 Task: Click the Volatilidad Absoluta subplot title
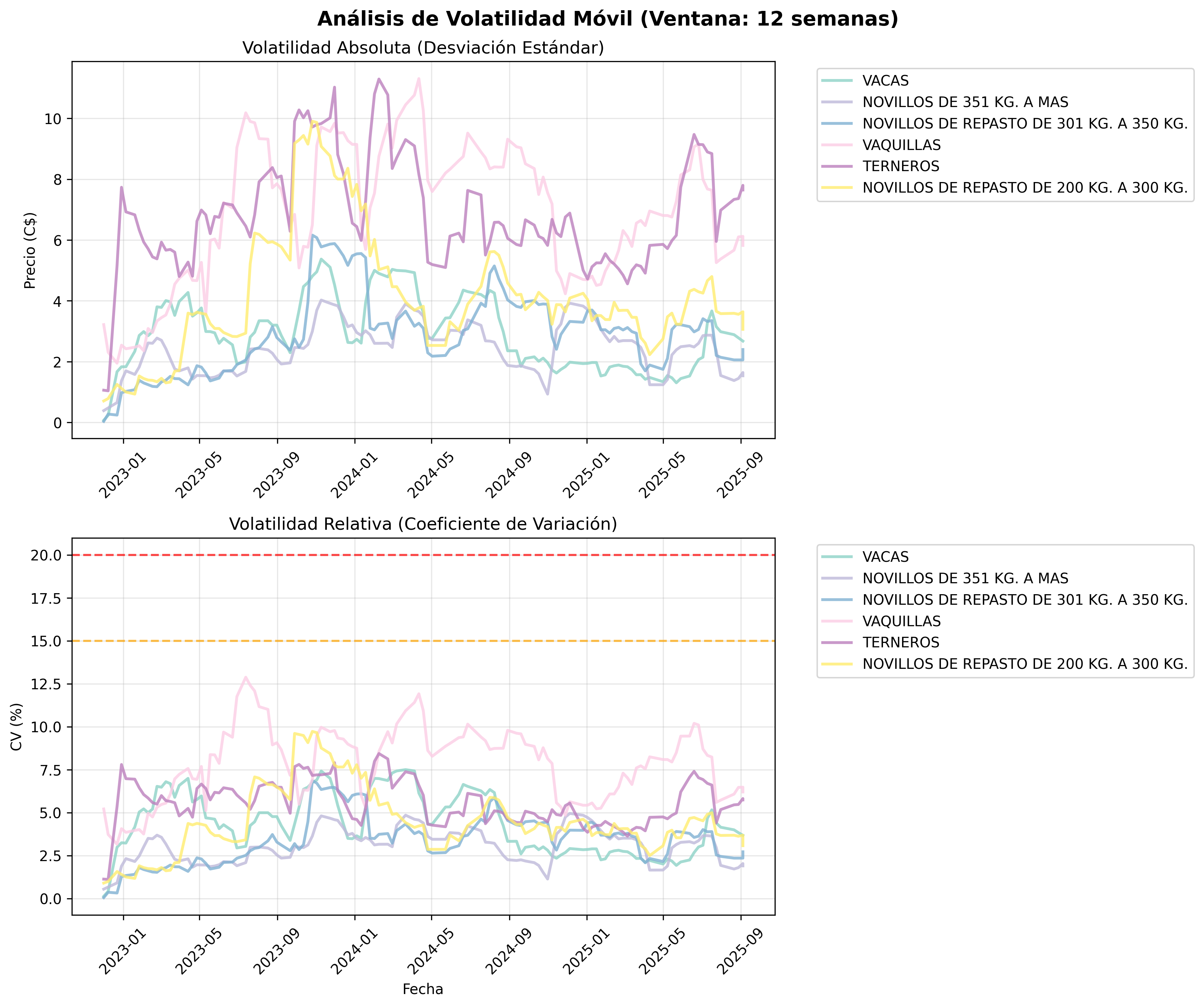[x=423, y=48]
